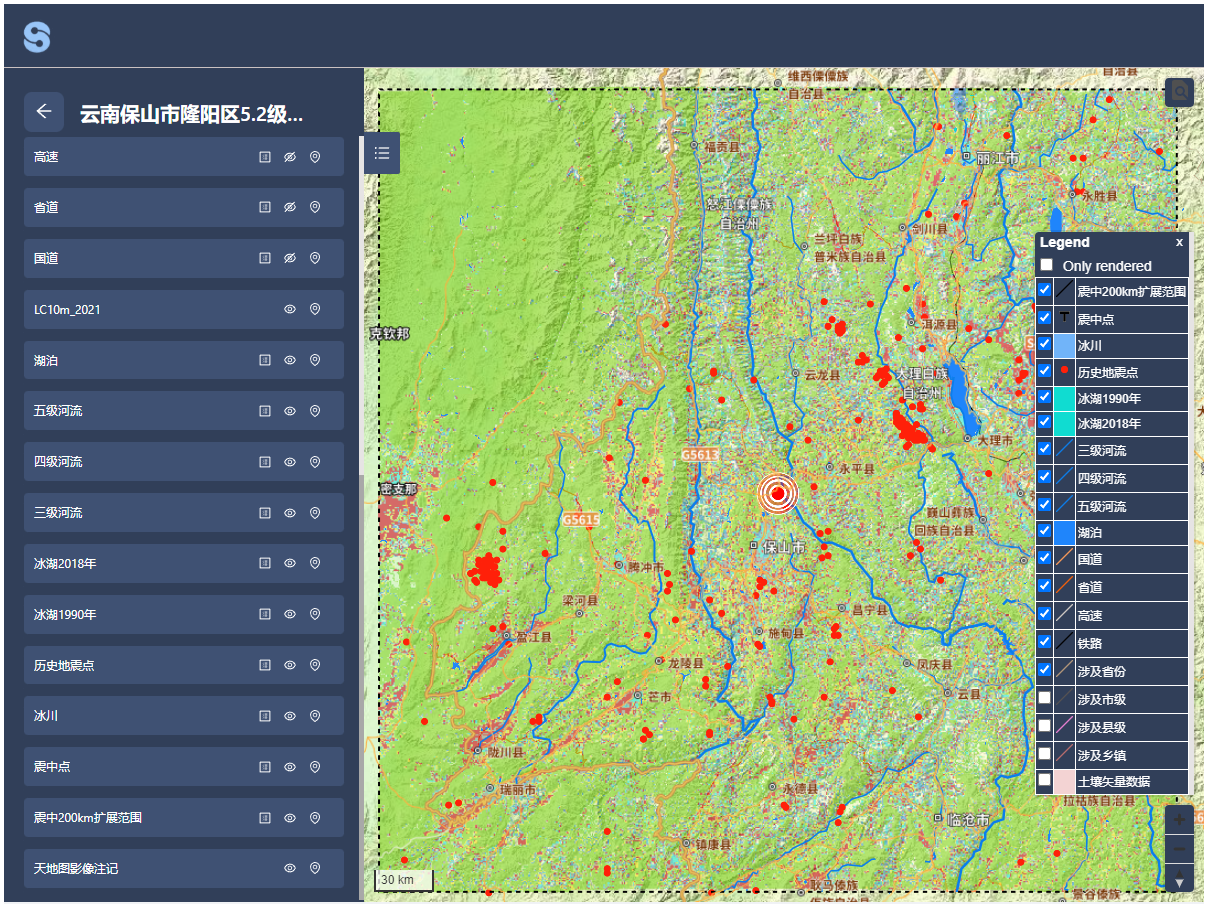This screenshot has height=908, width=1209.
Task: Open the legend icon for 高速 layer
Action: (x=265, y=157)
